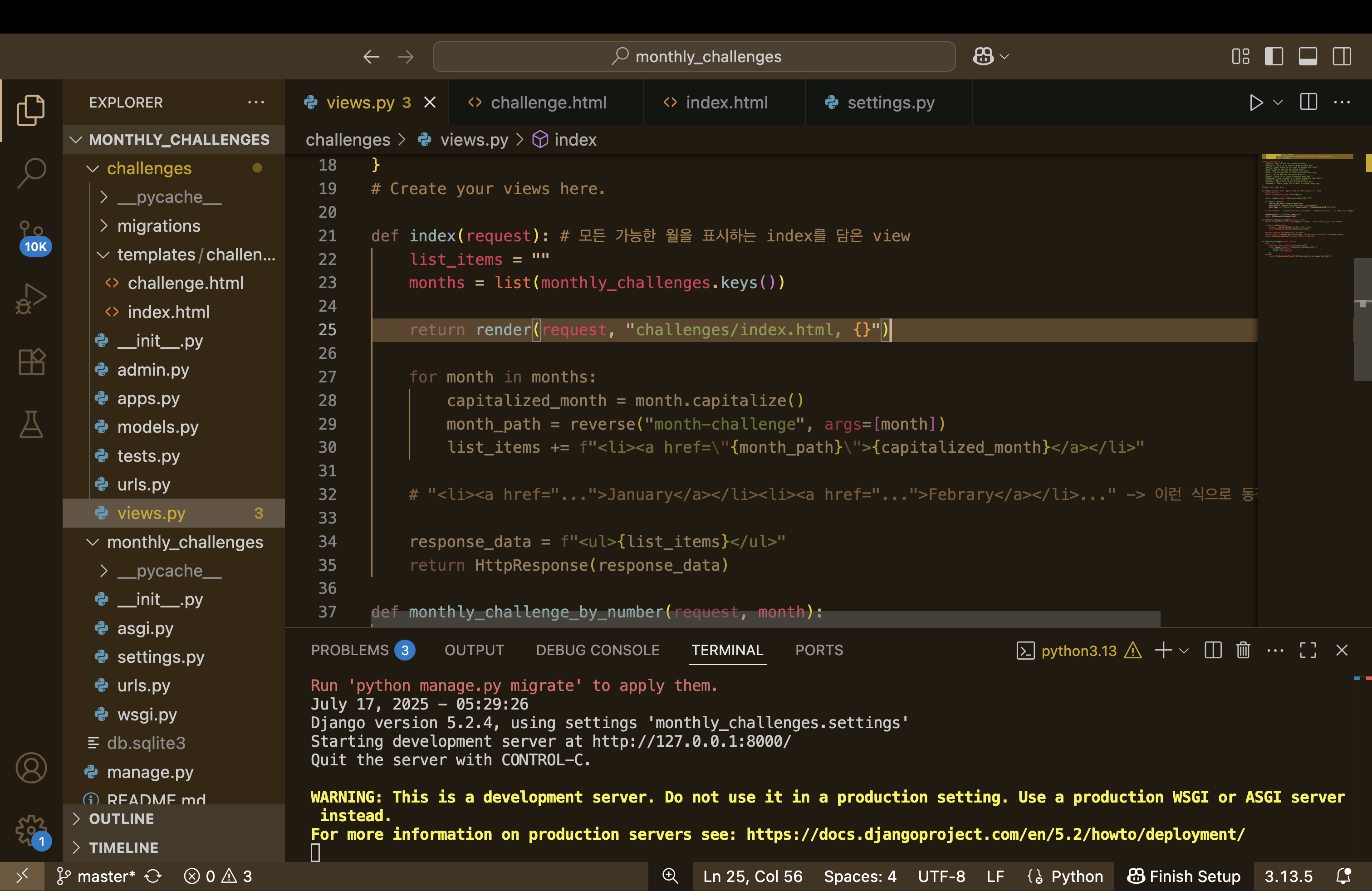Open the Search view in activity bar
The width and height of the screenshot is (1372, 891).
(31, 172)
